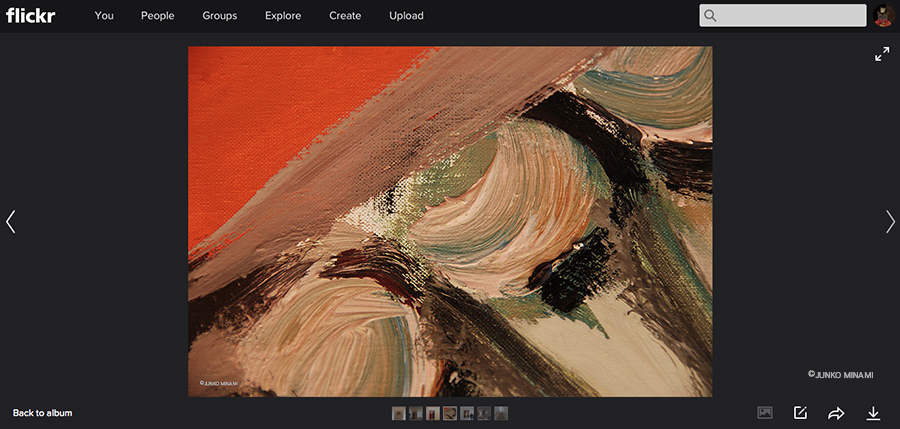Click the Upload link
The image size is (900, 429).
coord(406,16)
